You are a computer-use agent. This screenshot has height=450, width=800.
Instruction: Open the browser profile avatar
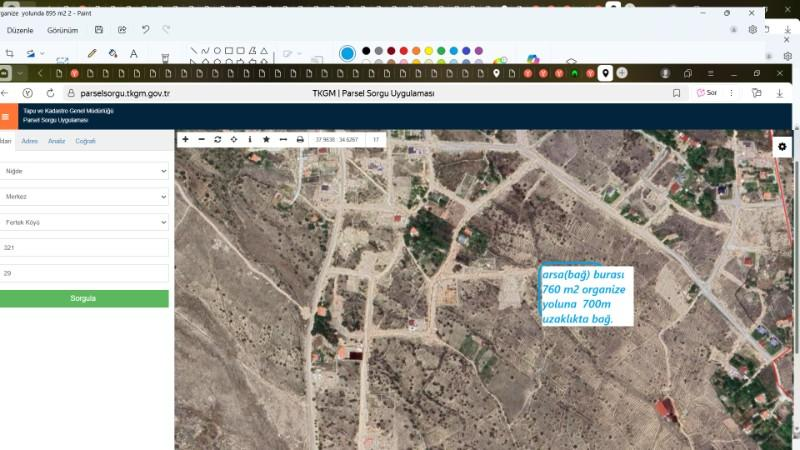point(665,73)
